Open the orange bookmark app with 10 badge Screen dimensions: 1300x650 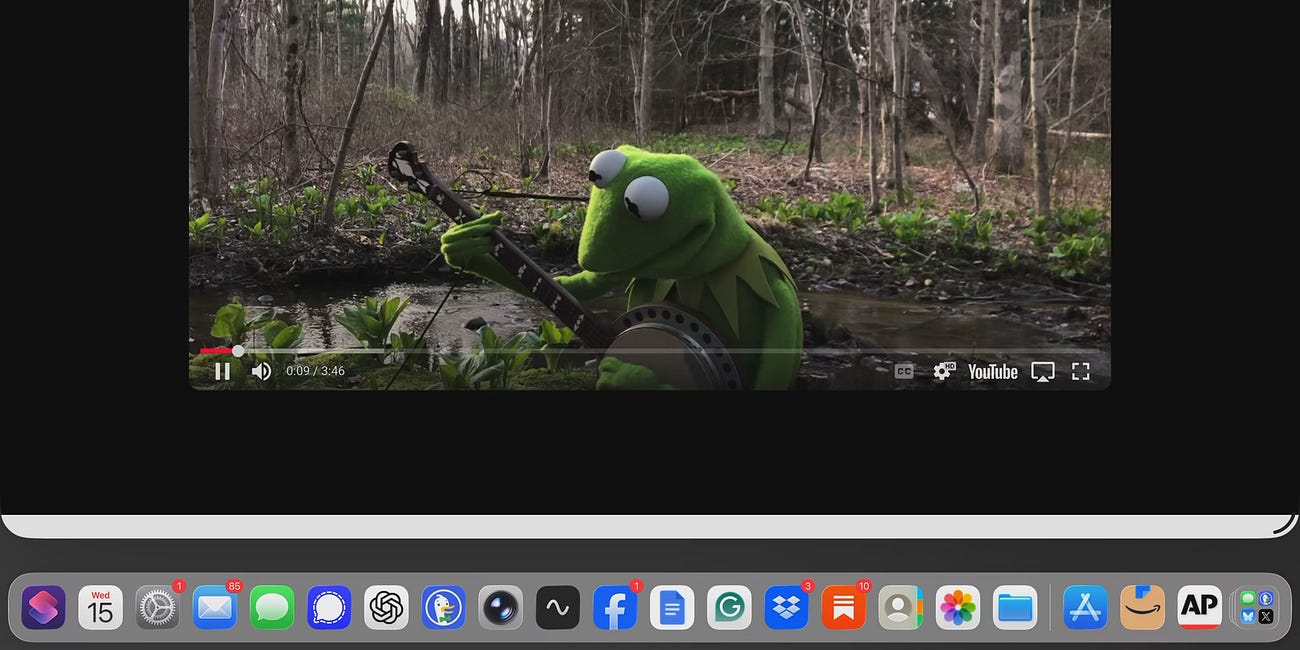843,607
